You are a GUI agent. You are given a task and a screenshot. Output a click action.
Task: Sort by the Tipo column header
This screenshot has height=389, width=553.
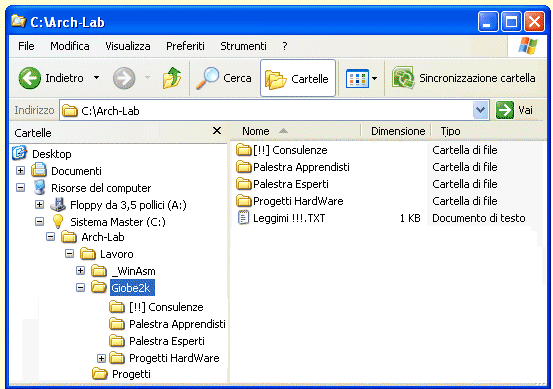[450, 131]
